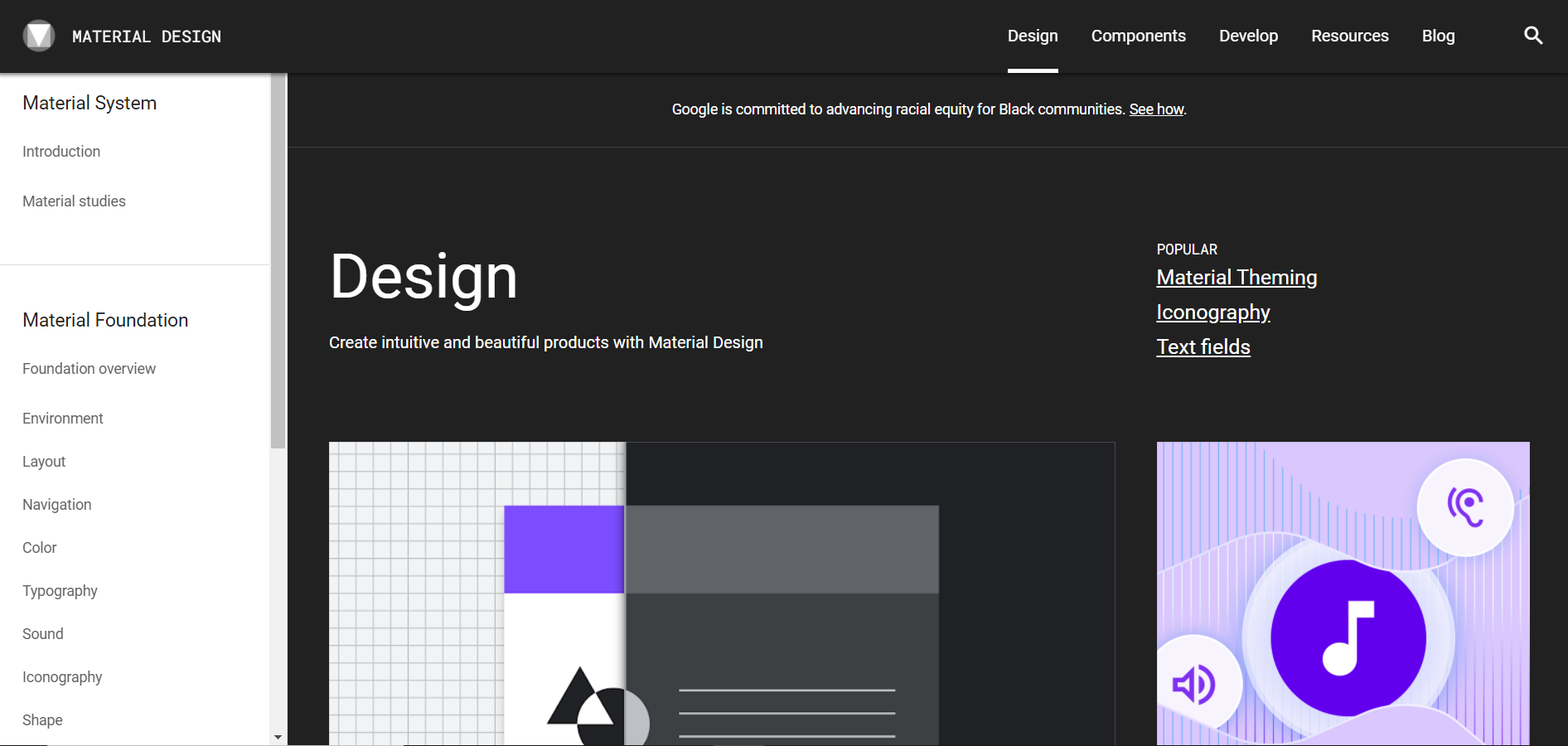Open the Iconography popular link

pyautogui.click(x=1213, y=312)
